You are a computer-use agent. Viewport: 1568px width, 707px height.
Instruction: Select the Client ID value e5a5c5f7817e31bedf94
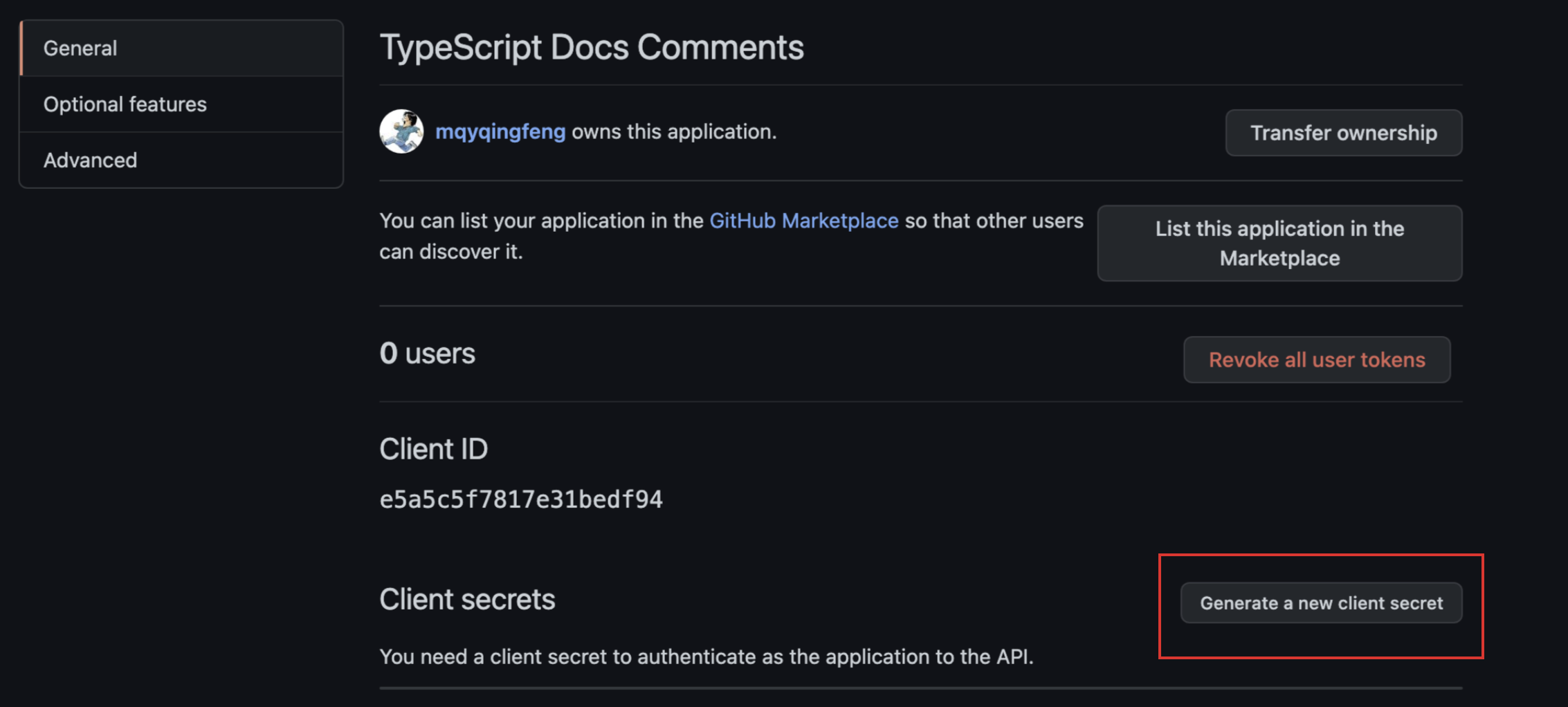click(x=521, y=499)
